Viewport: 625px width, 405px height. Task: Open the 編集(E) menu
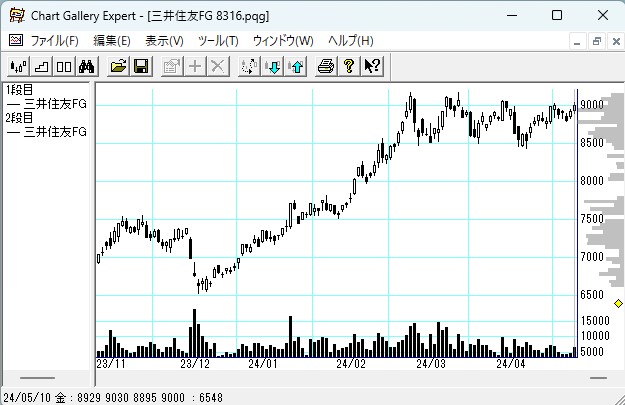pyautogui.click(x=111, y=41)
